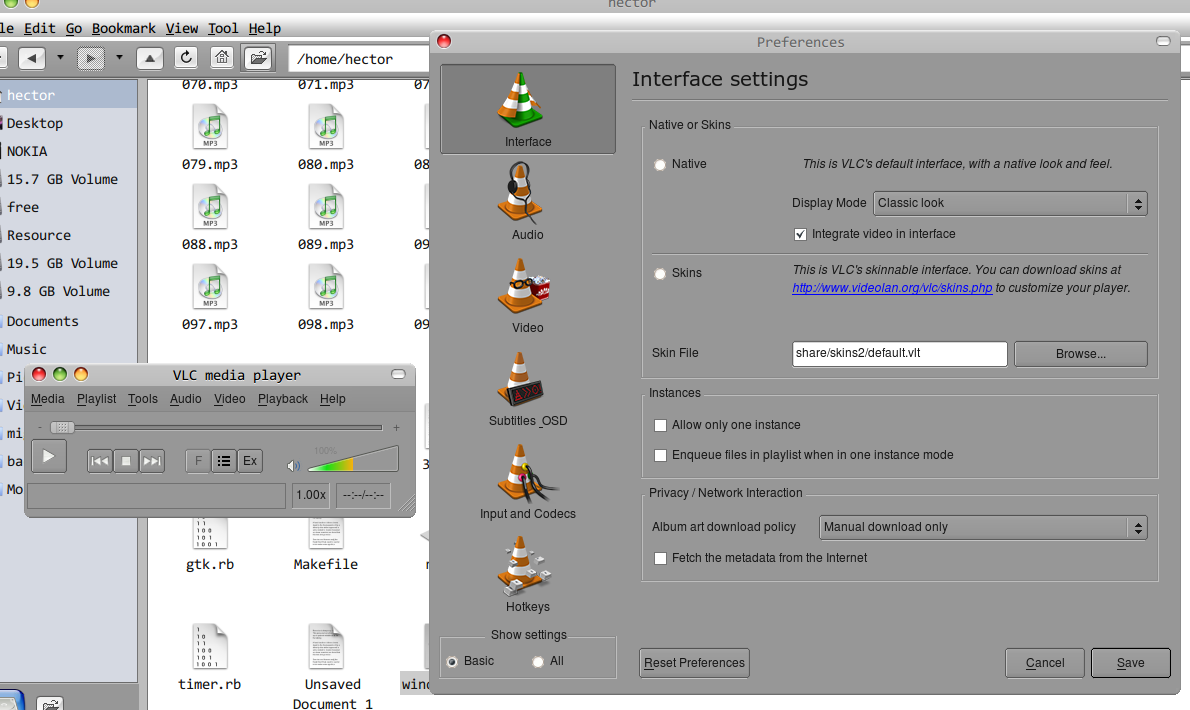Open forward button history dropdown arrow
Screen dimensions: 1190x710
click(119, 58)
